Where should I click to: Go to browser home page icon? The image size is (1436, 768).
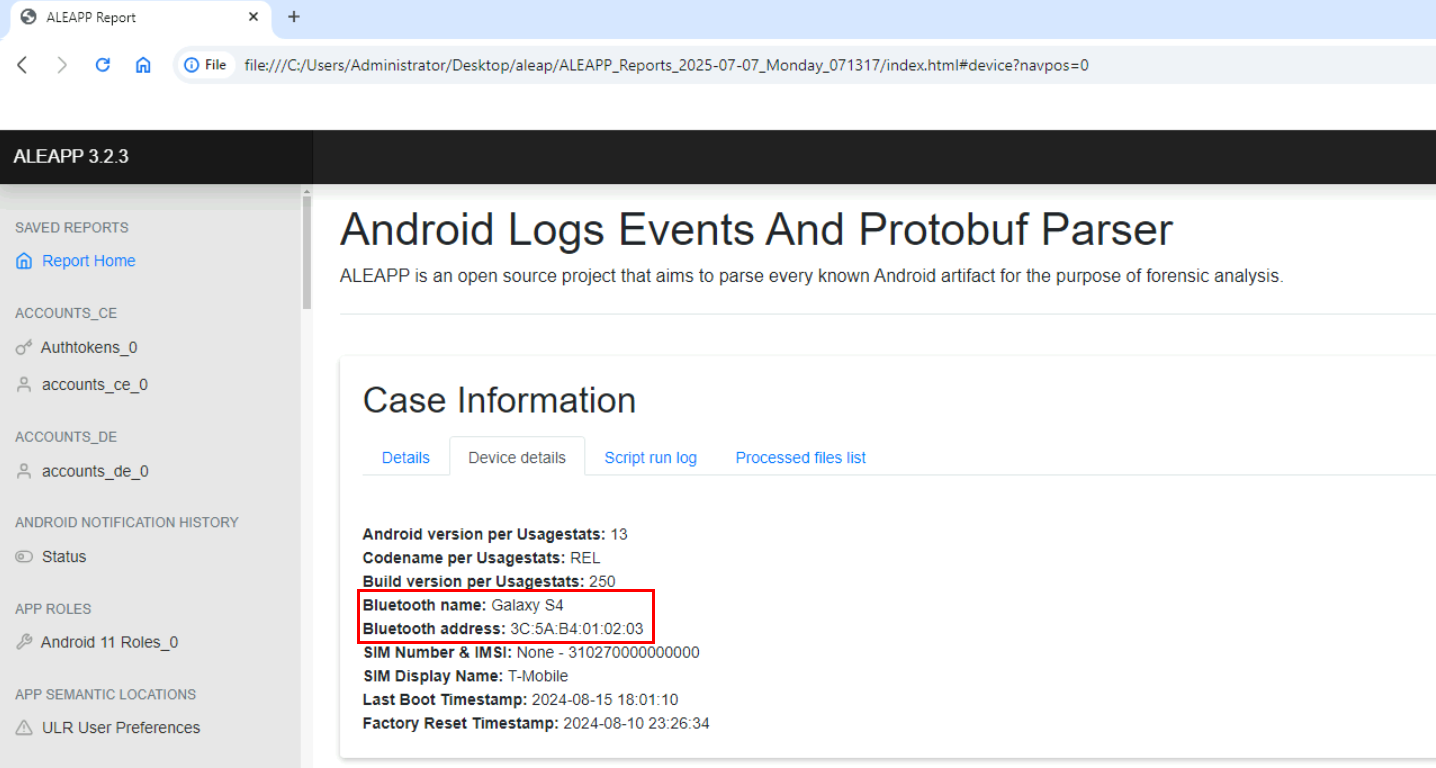[x=143, y=65]
